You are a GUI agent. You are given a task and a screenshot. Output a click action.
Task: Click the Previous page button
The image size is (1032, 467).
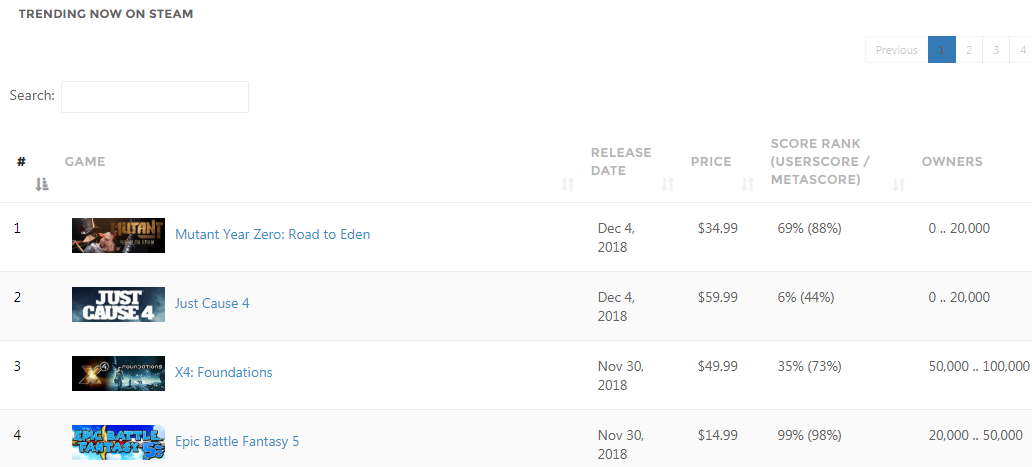tap(896, 50)
